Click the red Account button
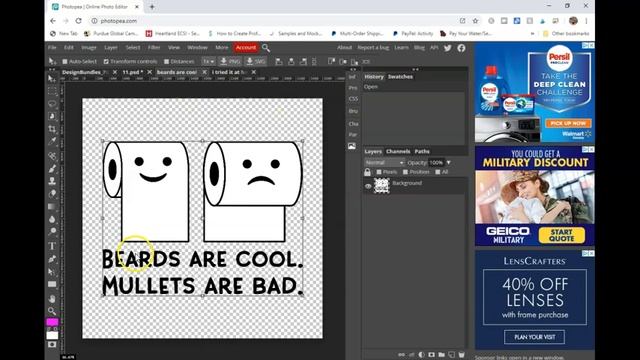Image resolution: width=640 pixels, height=360 pixels. point(246,48)
